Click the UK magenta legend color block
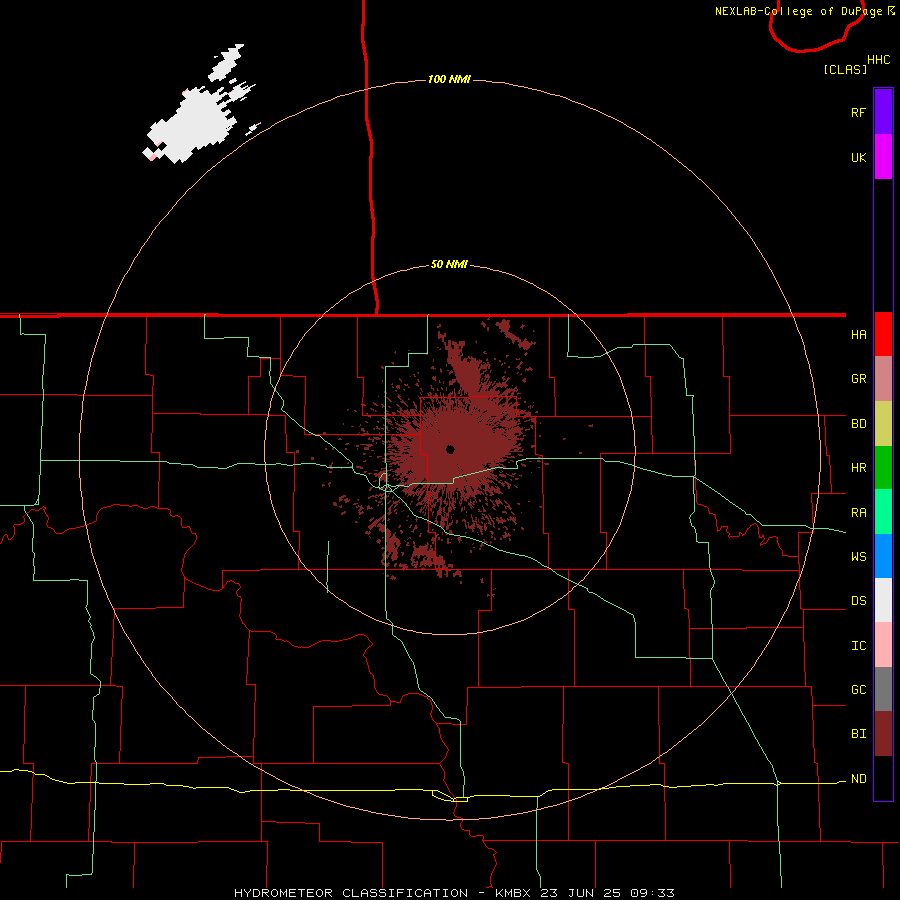This screenshot has height=900, width=900. pyautogui.click(x=883, y=157)
